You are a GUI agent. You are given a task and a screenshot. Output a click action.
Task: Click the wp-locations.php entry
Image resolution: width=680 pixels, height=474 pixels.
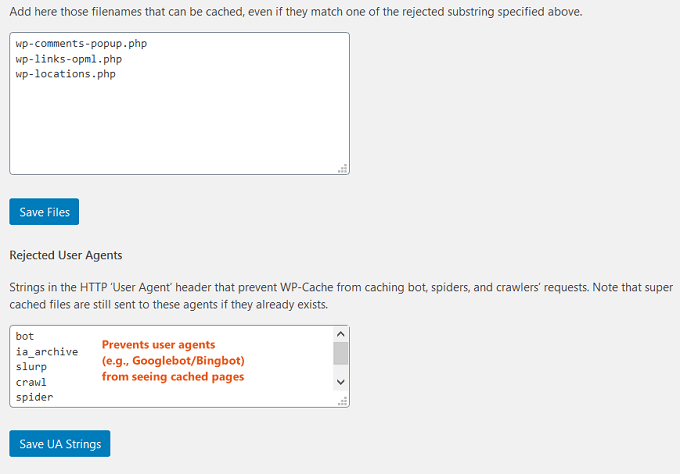[65, 74]
